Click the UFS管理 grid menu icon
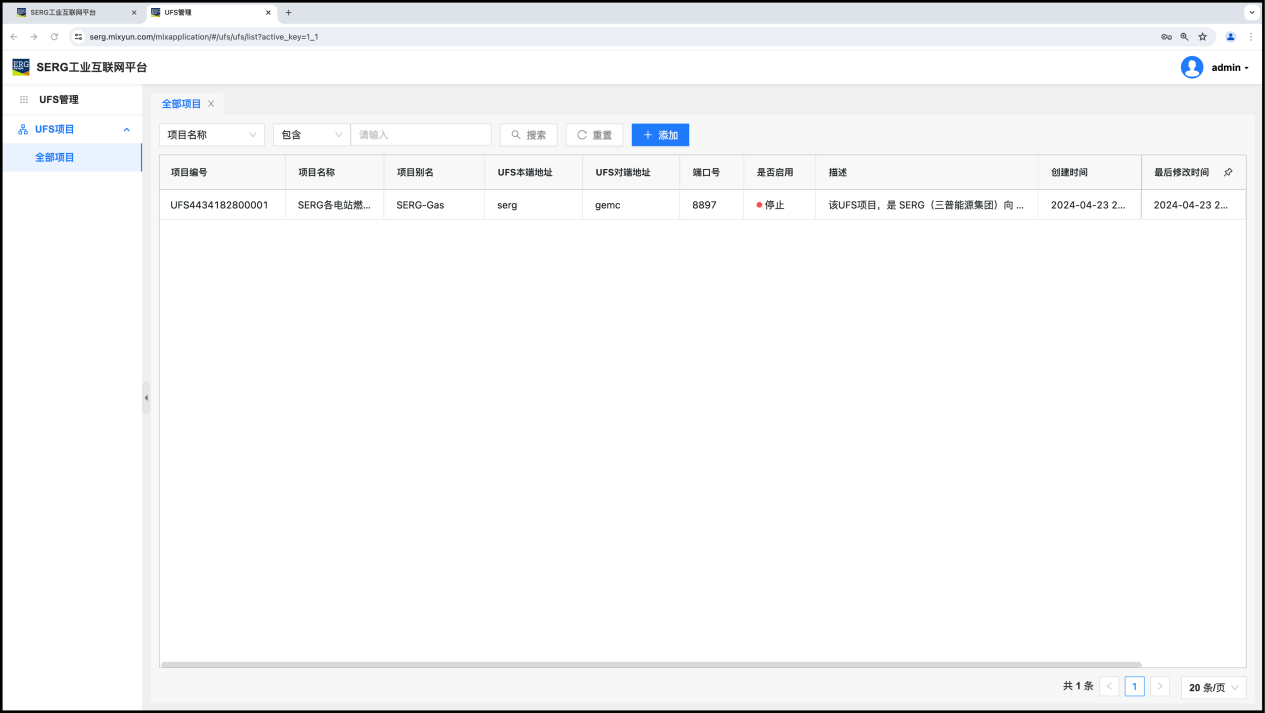 24,100
